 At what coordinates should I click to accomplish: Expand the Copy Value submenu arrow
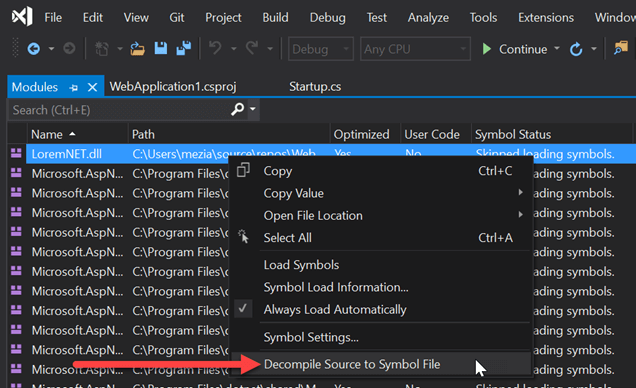click(x=520, y=193)
